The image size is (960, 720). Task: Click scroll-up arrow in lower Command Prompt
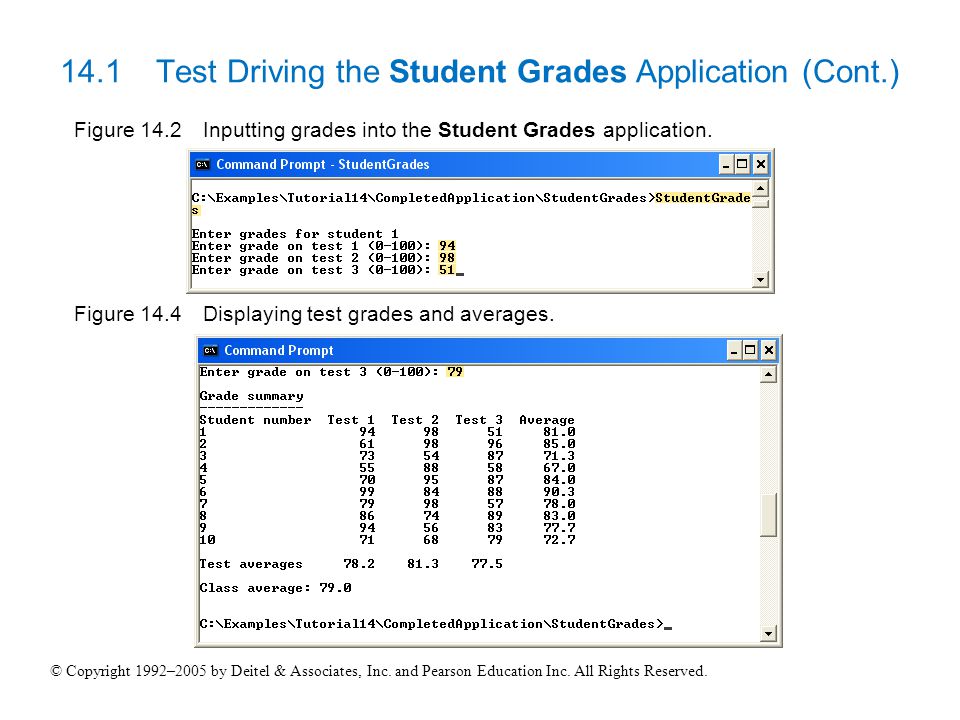click(x=768, y=374)
